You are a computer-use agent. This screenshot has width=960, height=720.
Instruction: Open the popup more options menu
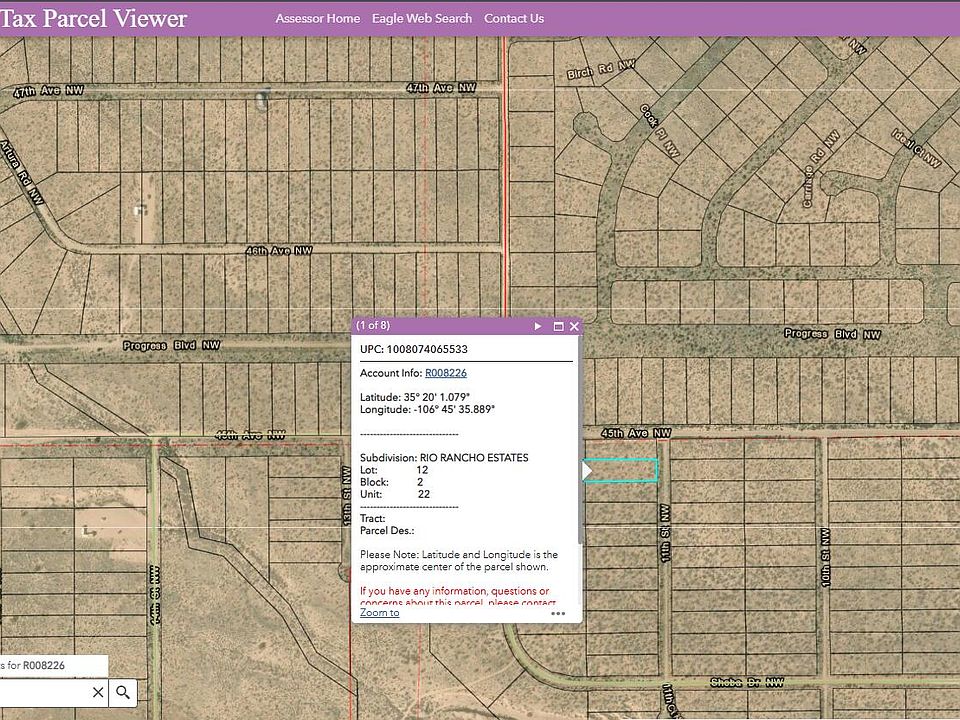tap(558, 613)
